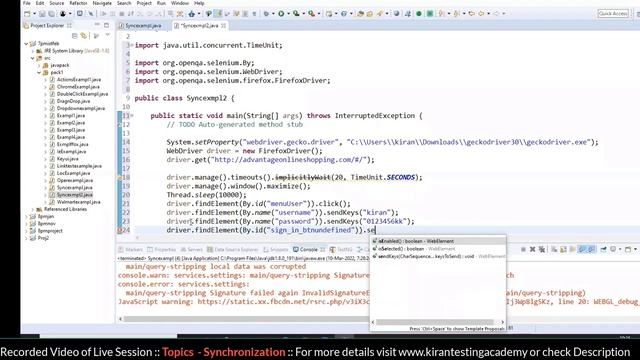Screen dimensions: 640x360
Task: Open the Run dropdown arrow
Action: [288, 14]
